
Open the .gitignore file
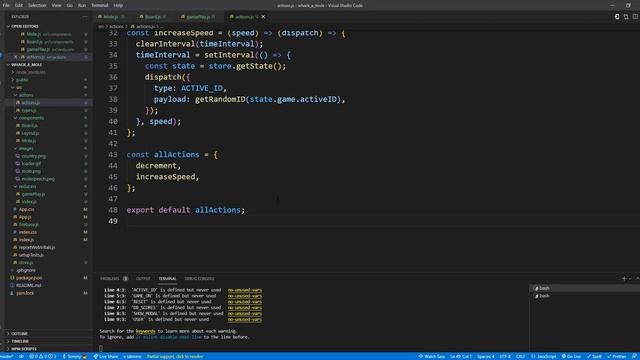click(x=25, y=270)
